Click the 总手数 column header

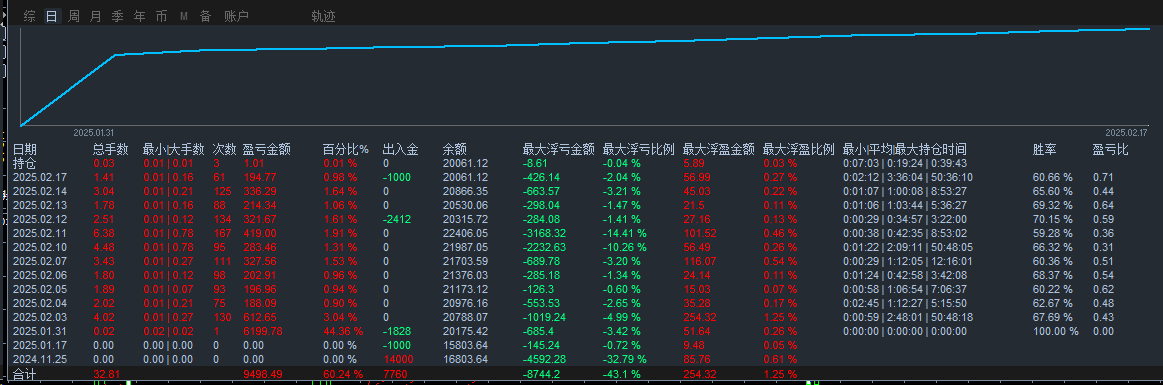coord(111,149)
